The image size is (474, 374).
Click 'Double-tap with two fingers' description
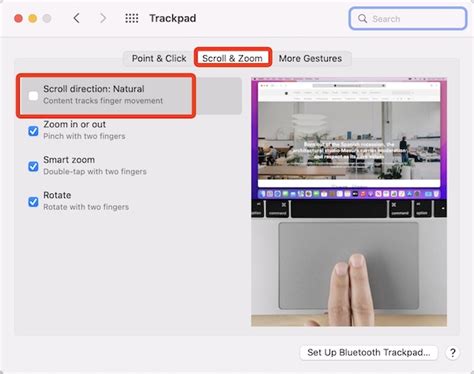pos(95,171)
